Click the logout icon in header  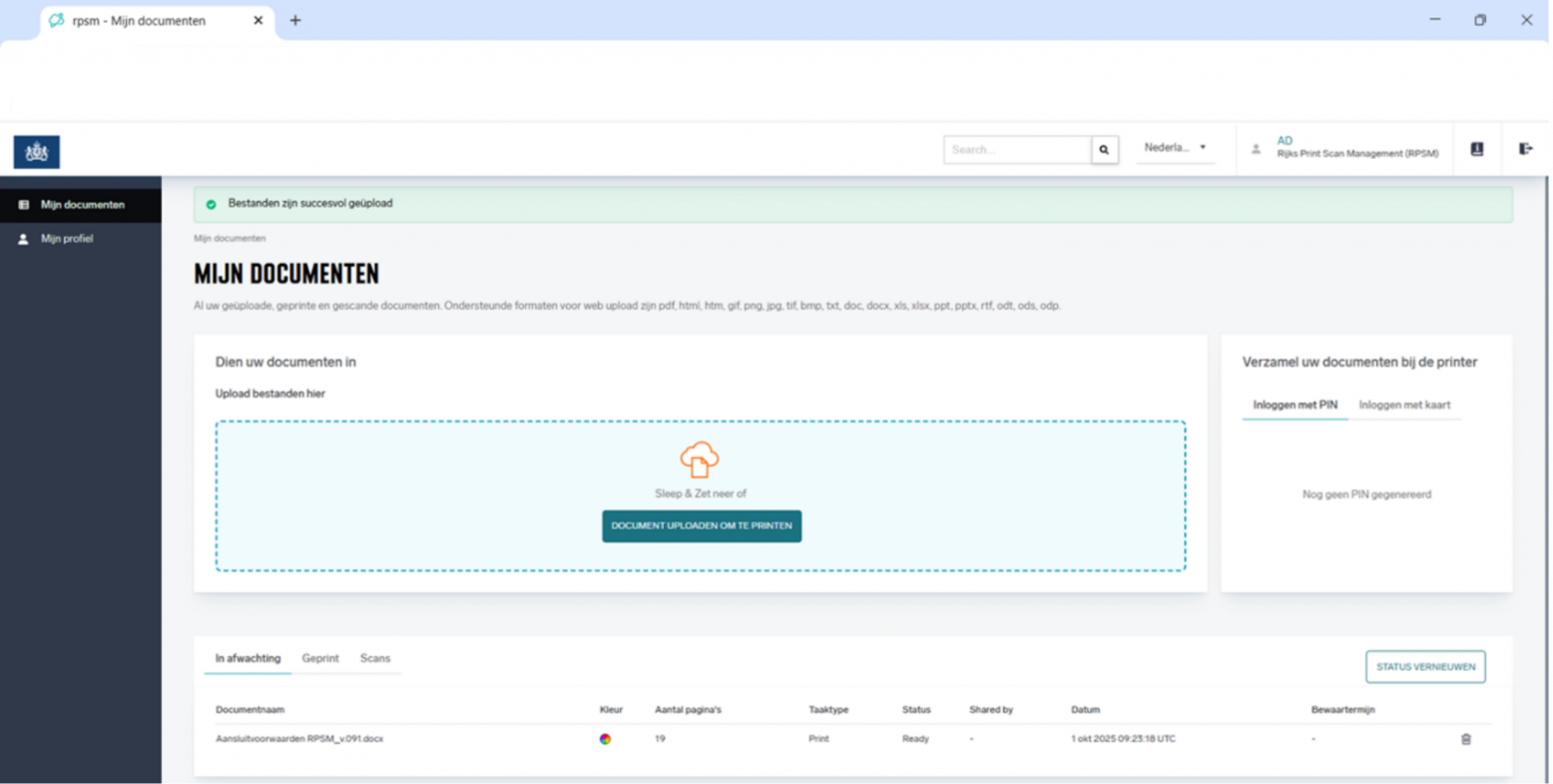[1525, 149]
